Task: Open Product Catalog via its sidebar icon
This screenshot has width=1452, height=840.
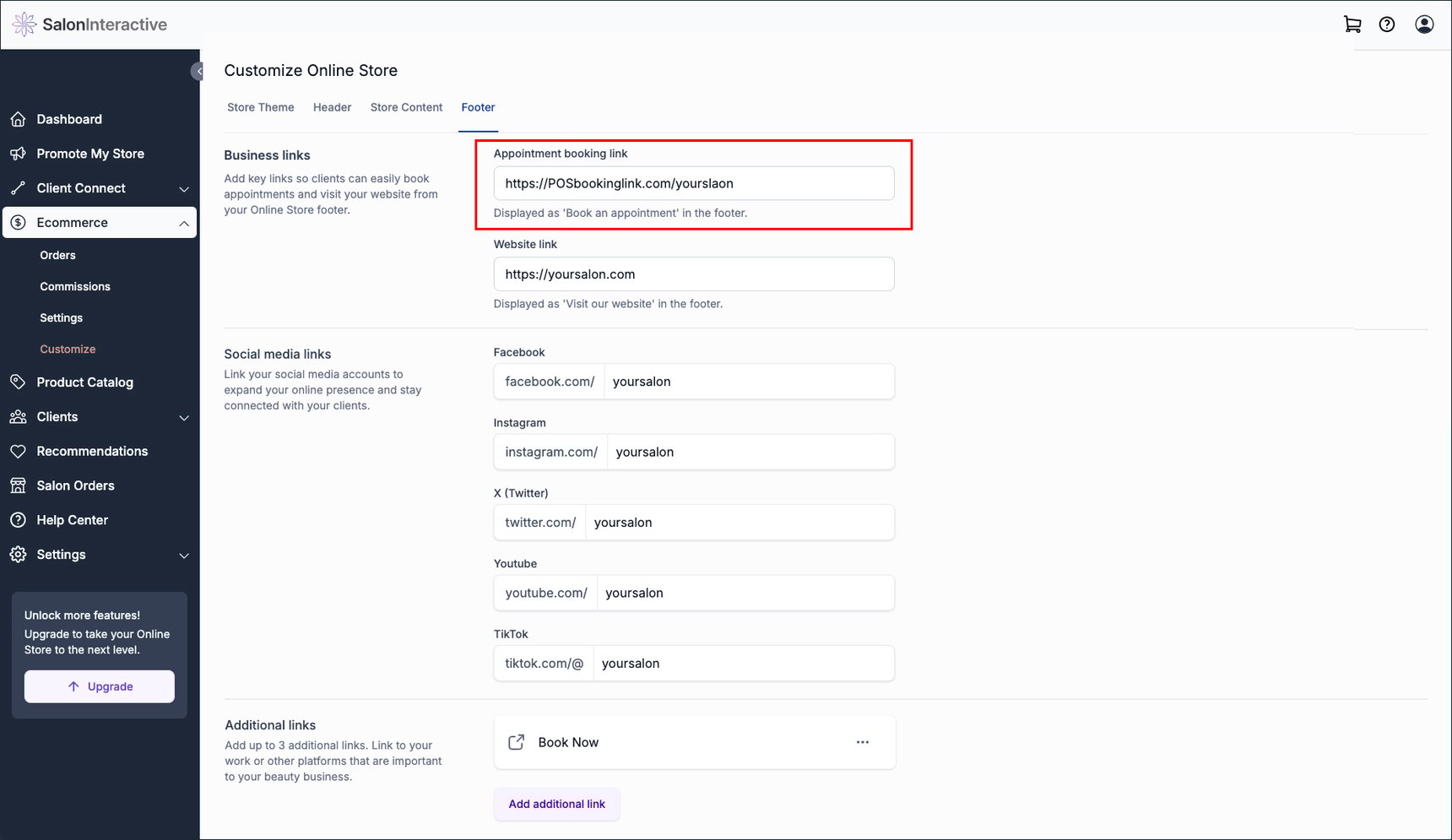Action: coord(19,382)
